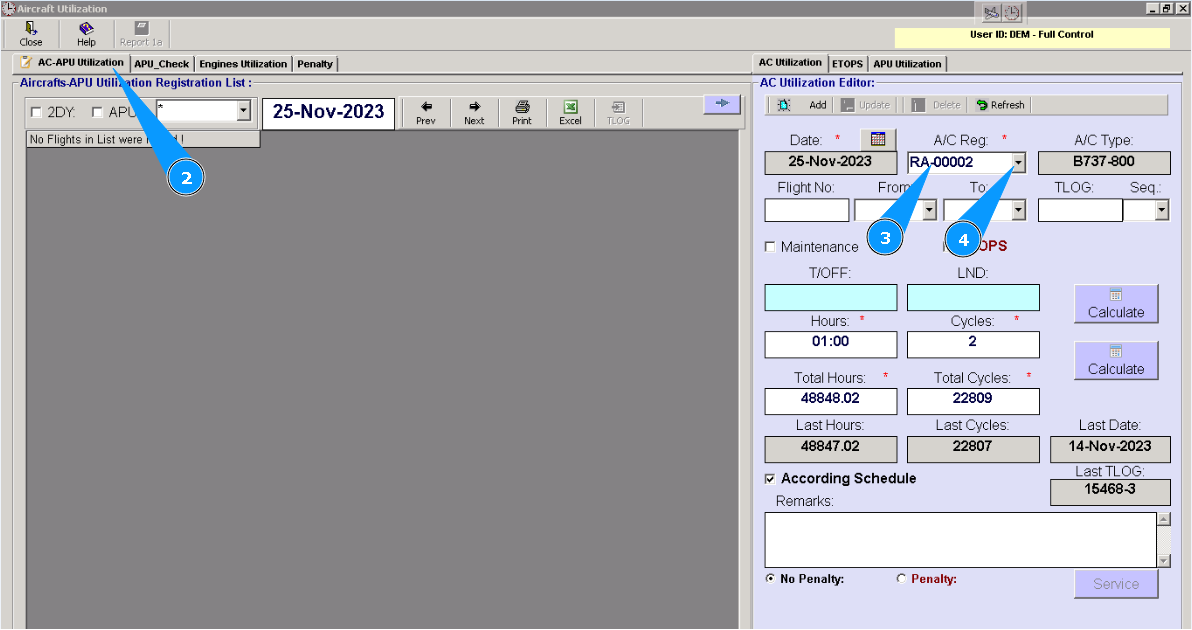This screenshot has height=630, width=1192.
Task: Go to next date with Next
Action: (x=474, y=112)
